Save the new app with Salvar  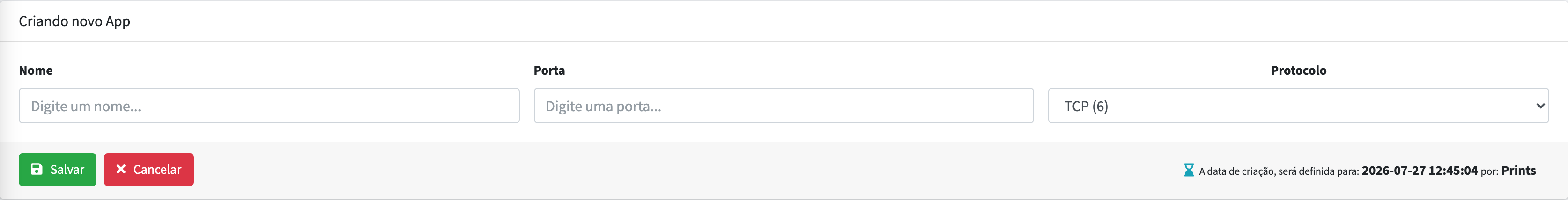click(57, 170)
